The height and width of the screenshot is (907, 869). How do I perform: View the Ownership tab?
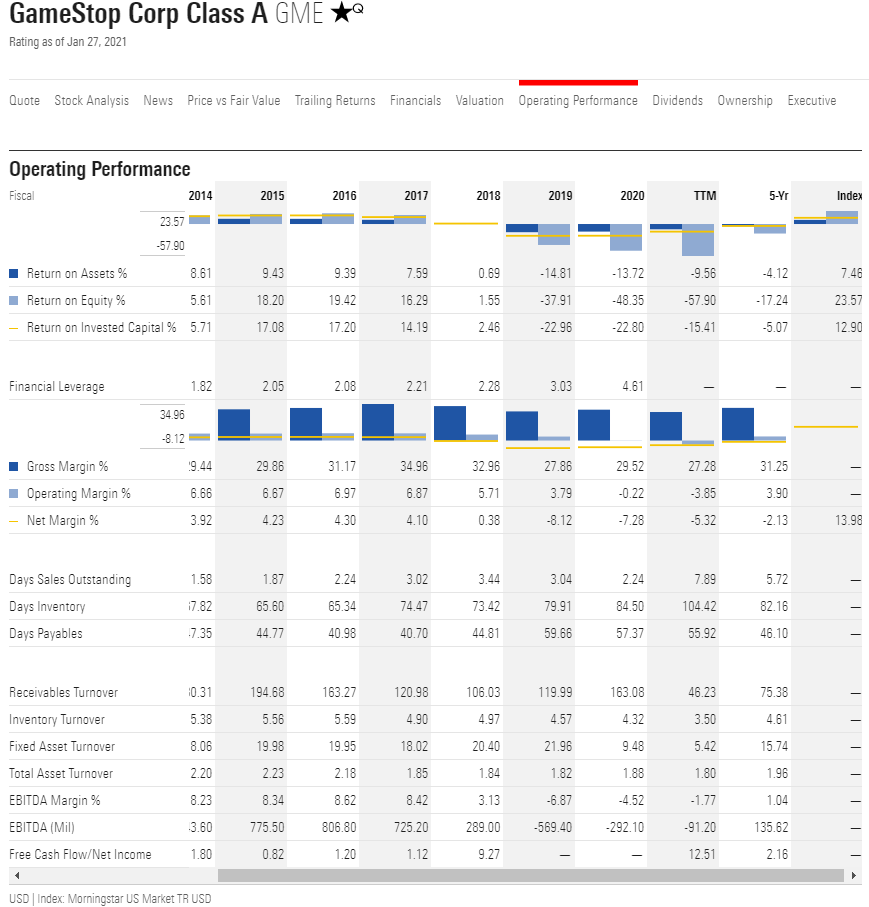744,101
